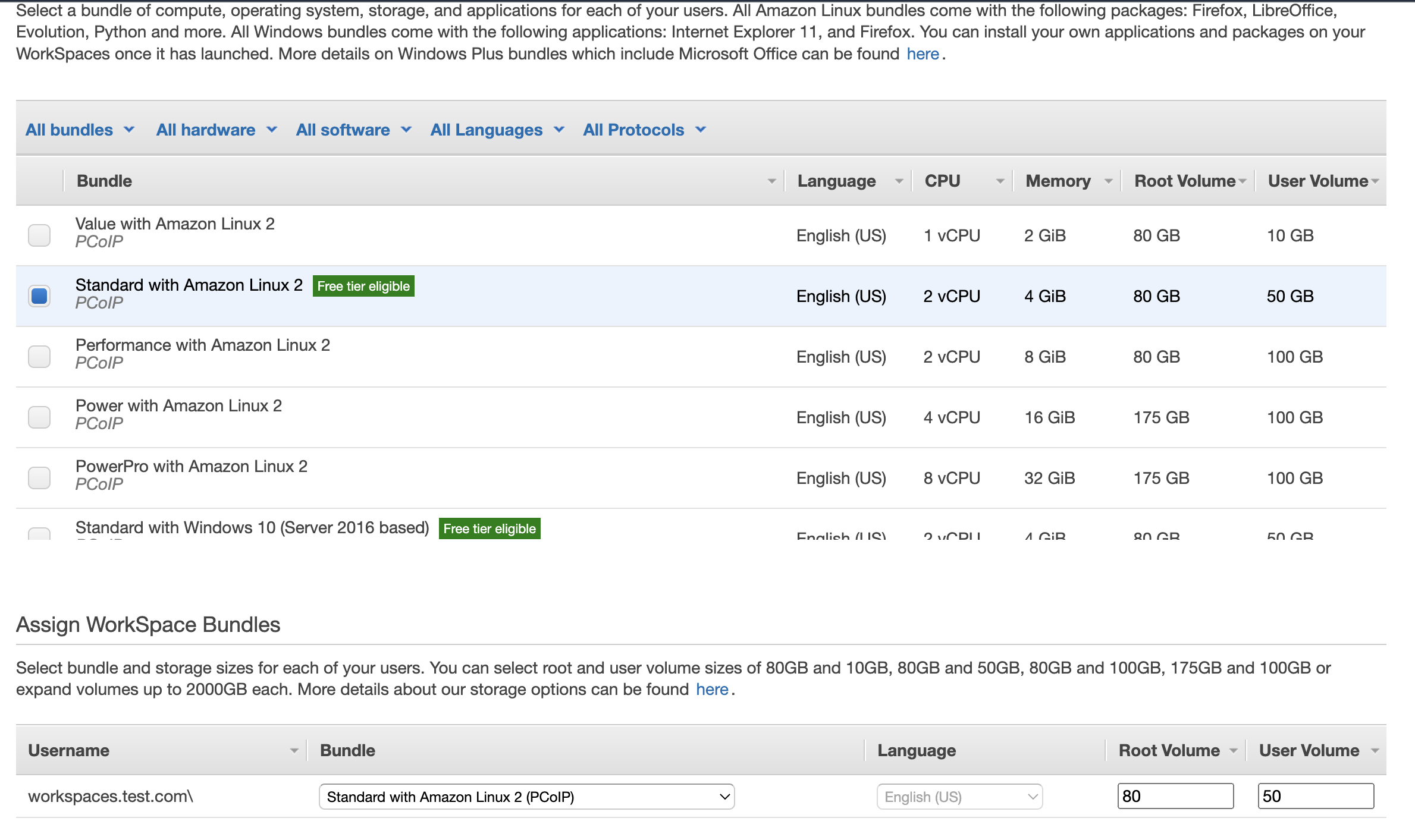Viewport: 1415px width, 840px height.
Task: Click the 'Assign WorkSpace Bundles' heading
Action: 148,625
